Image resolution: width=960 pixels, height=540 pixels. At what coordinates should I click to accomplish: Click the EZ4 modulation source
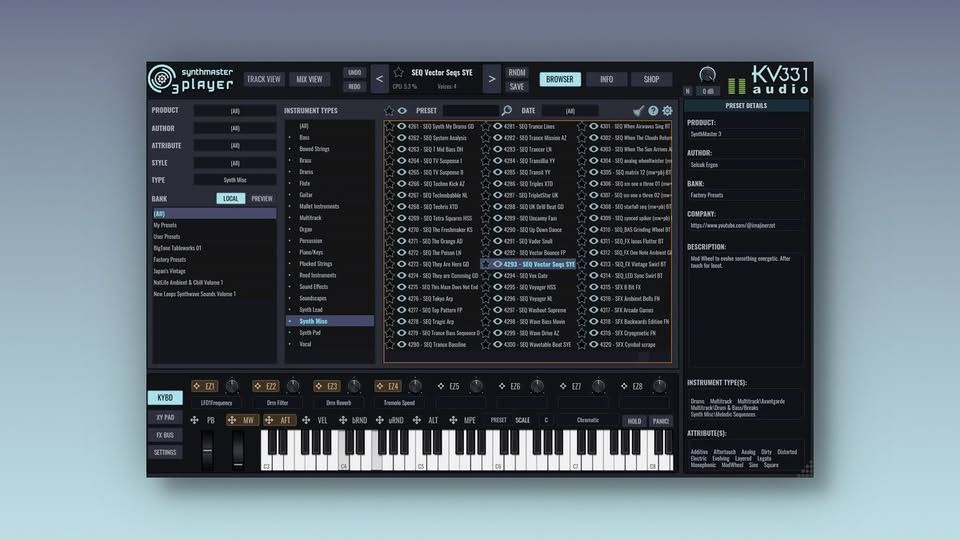tap(388, 386)
